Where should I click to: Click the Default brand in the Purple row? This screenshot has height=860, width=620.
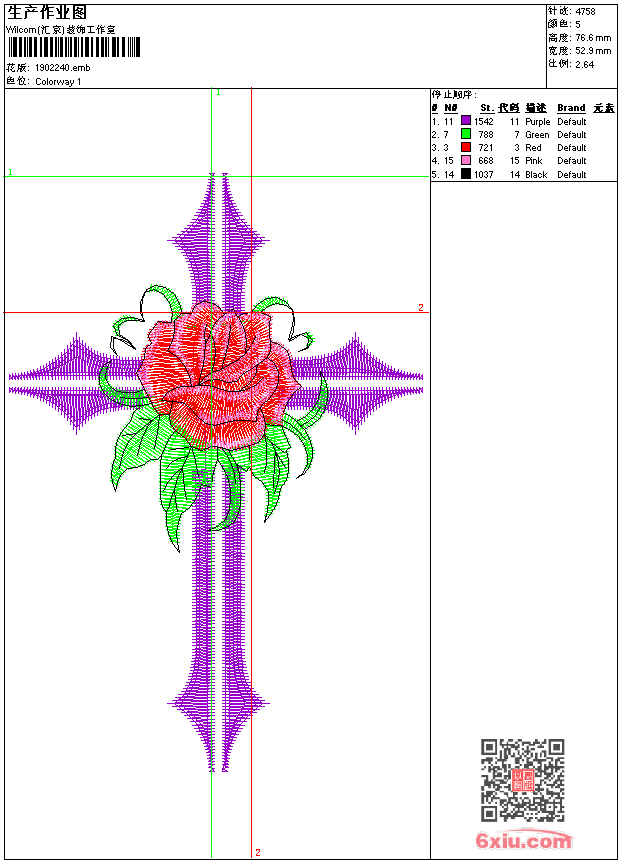(572, 122)
